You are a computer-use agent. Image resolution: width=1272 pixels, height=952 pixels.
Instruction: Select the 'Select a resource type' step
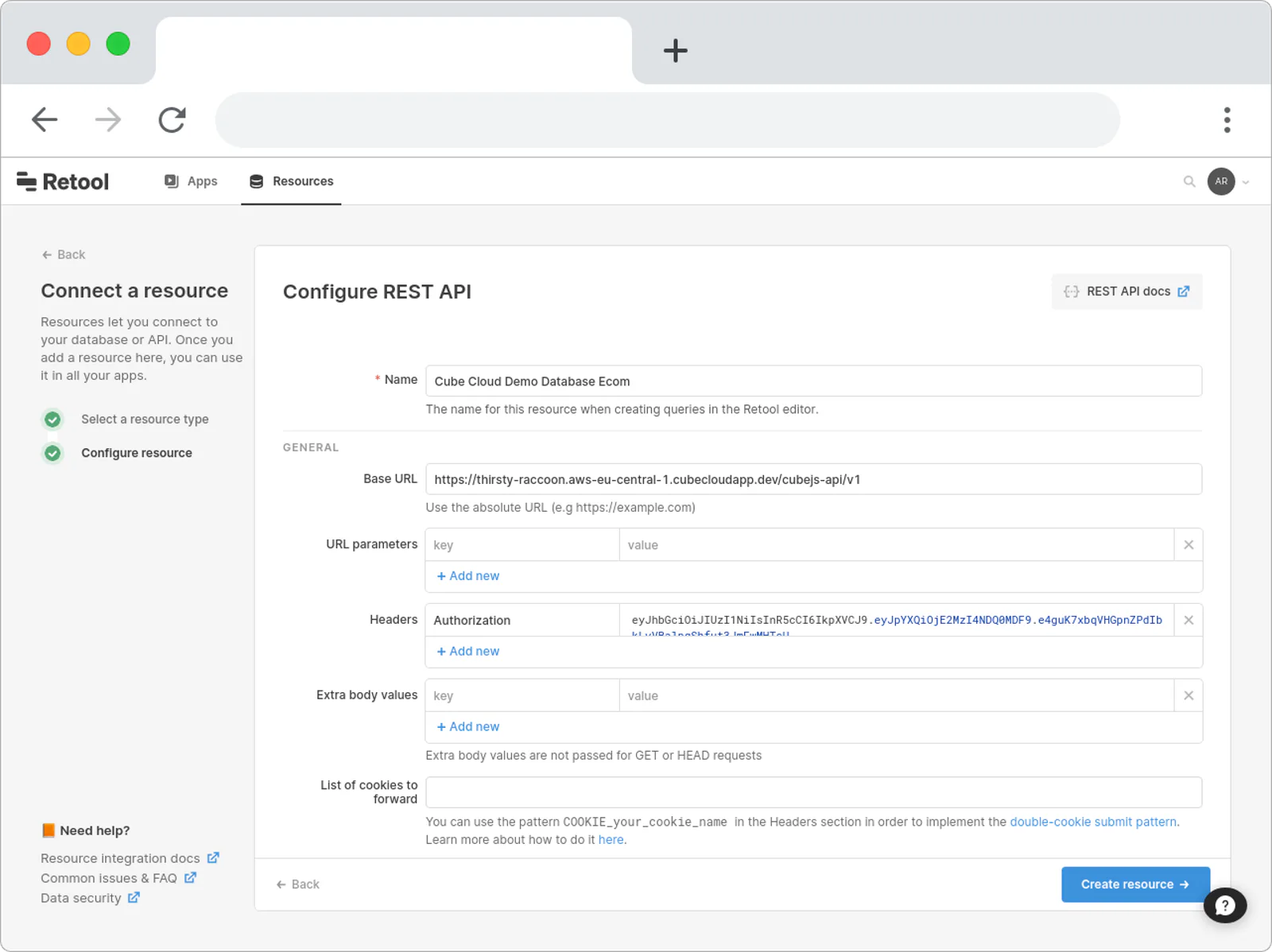coord(145,419)
